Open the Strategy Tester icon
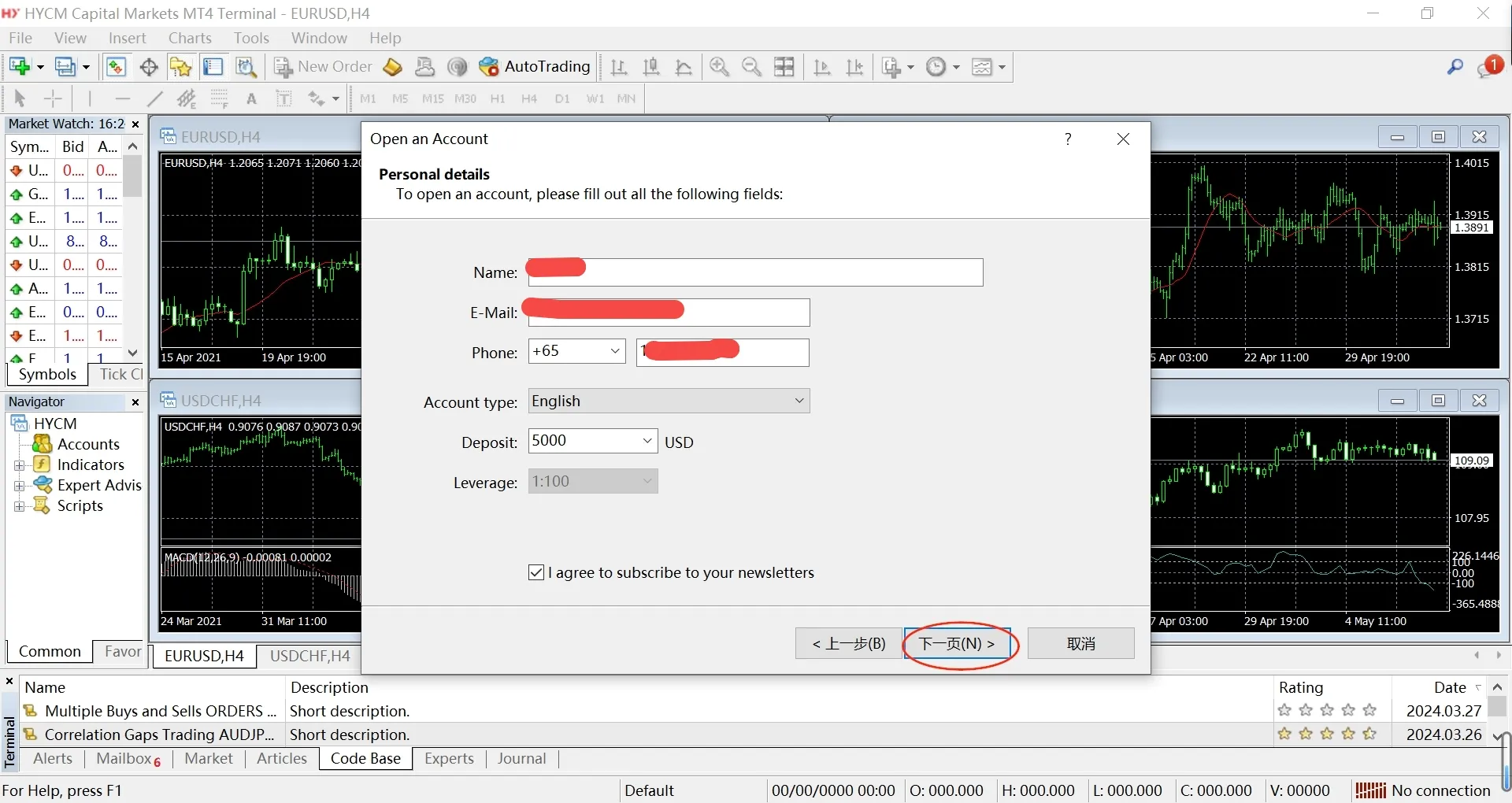 pos(246,67)
